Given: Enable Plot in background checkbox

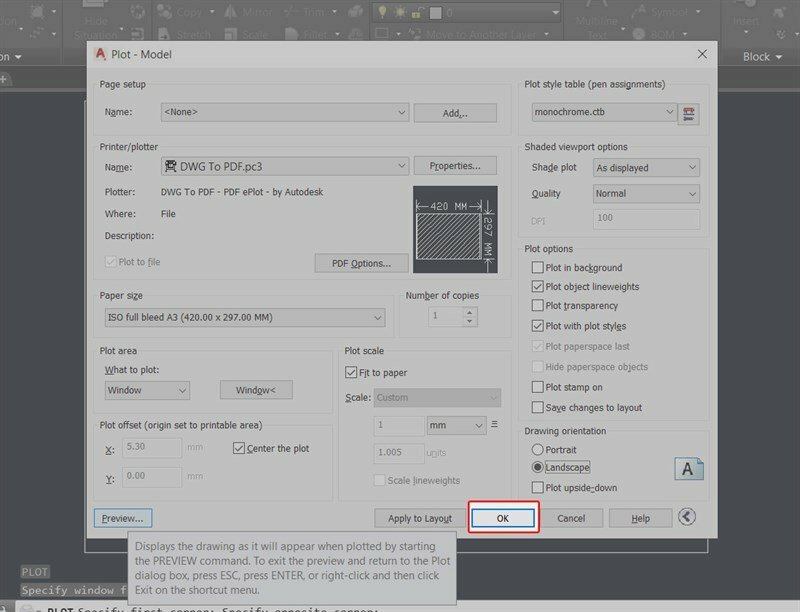Looking at the screenshot, I should [x=538, y=268].
